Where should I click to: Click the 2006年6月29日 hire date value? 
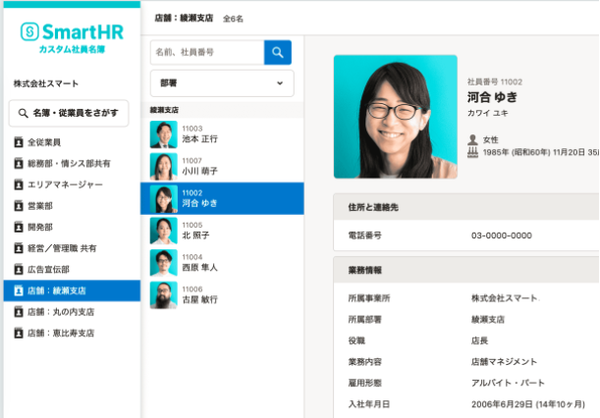coord(528,404)
